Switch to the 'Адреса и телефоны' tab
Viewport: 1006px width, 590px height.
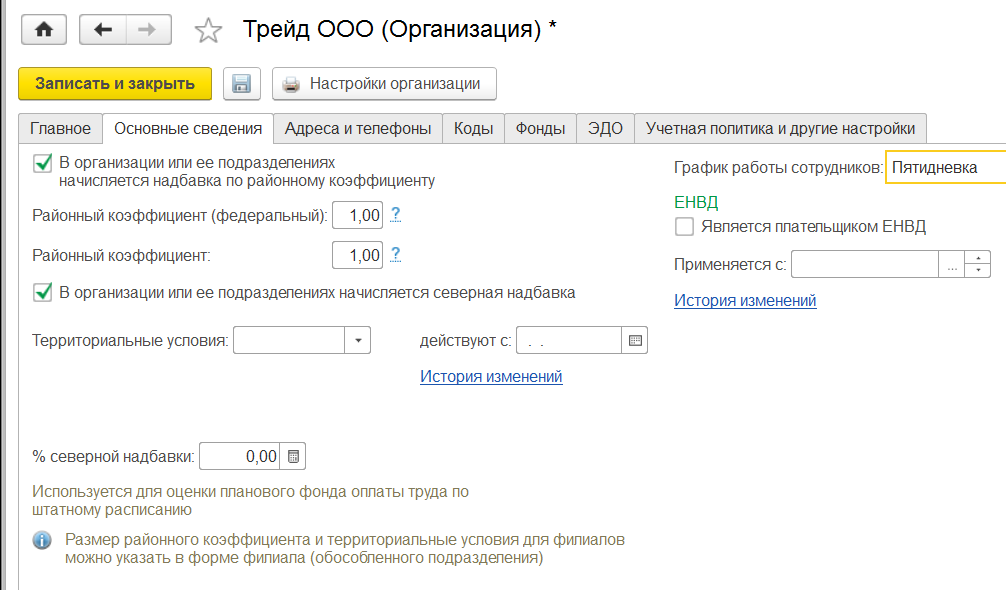[x=358, y=129]
